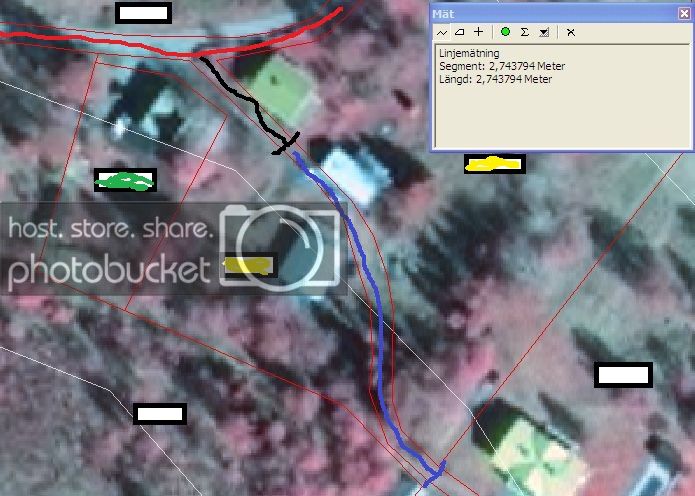Image resolution: width=695 pixels, height=496 pixels.
Task: Clear measurements with the X tool
Action: 571,32
